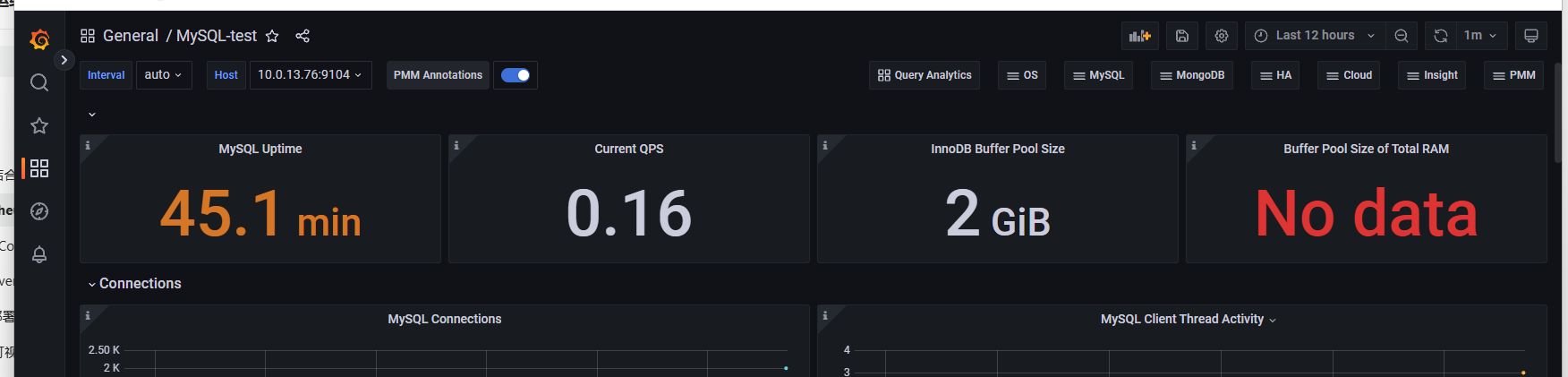Viewport: 1568px width, 377px height.
Task: Open Query Analytics link
Action: [x=925, y=75]
